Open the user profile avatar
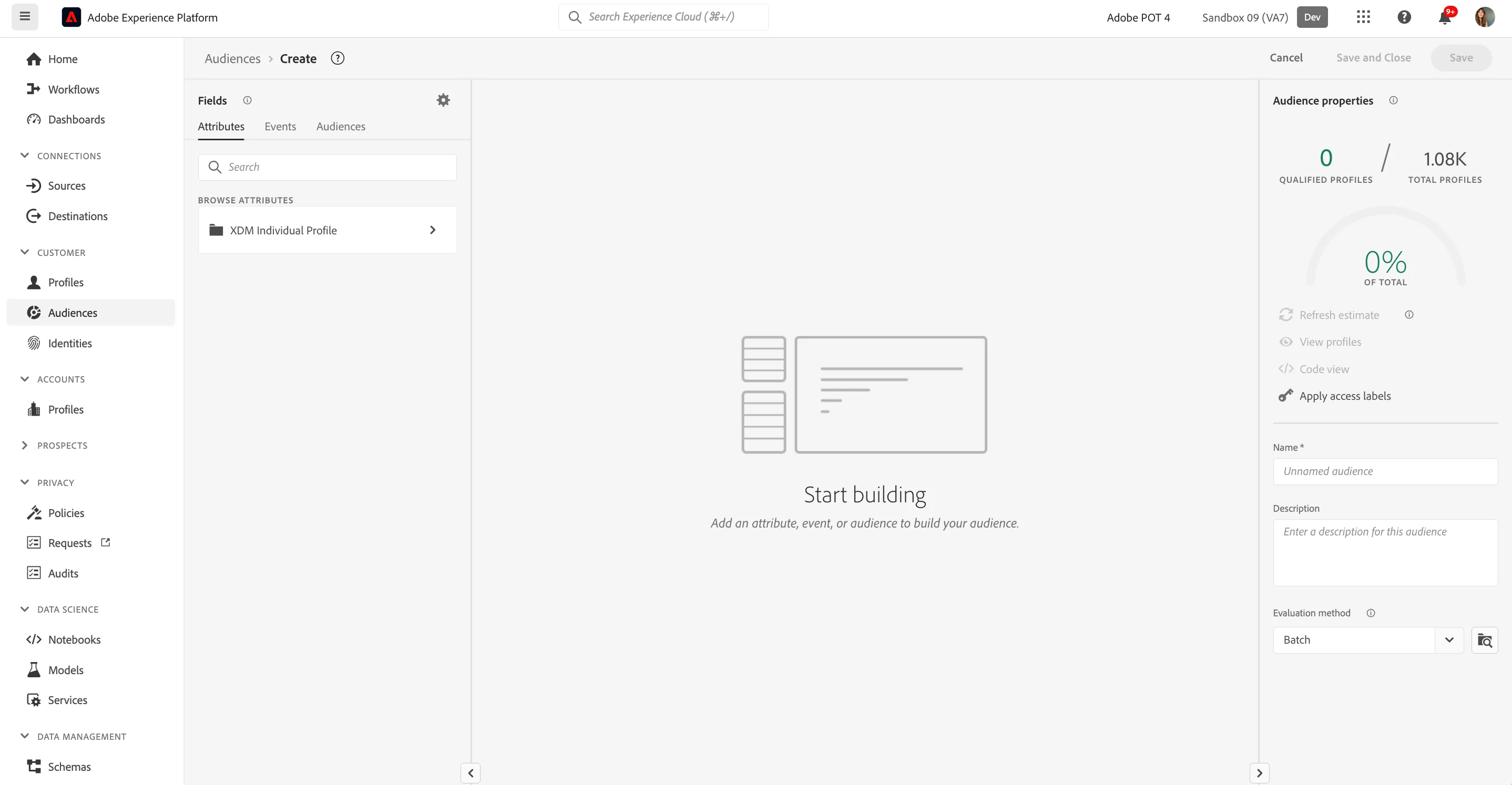This screenshot has width=1512, height=785. coord(1485,17)
